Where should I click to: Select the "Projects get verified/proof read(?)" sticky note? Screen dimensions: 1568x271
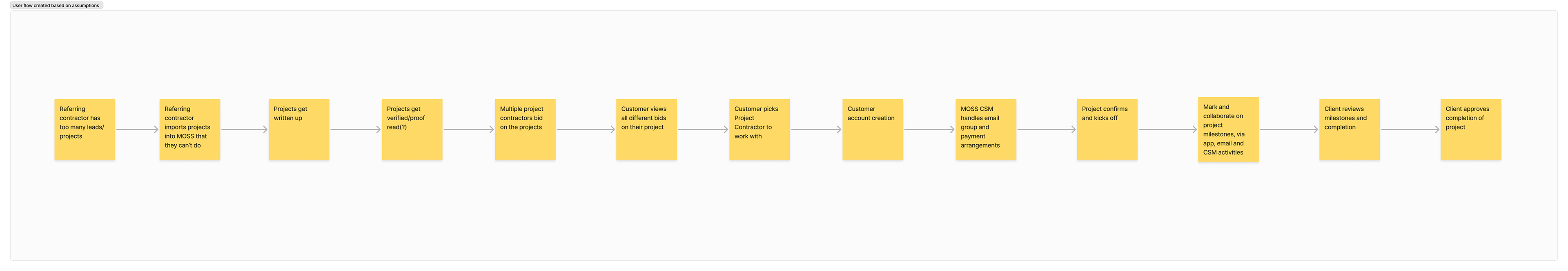click(412, 130)
